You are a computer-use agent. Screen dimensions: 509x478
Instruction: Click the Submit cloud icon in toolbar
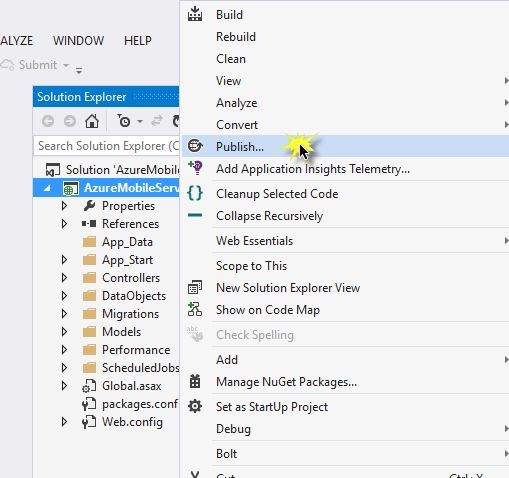[x=7, y=65]
